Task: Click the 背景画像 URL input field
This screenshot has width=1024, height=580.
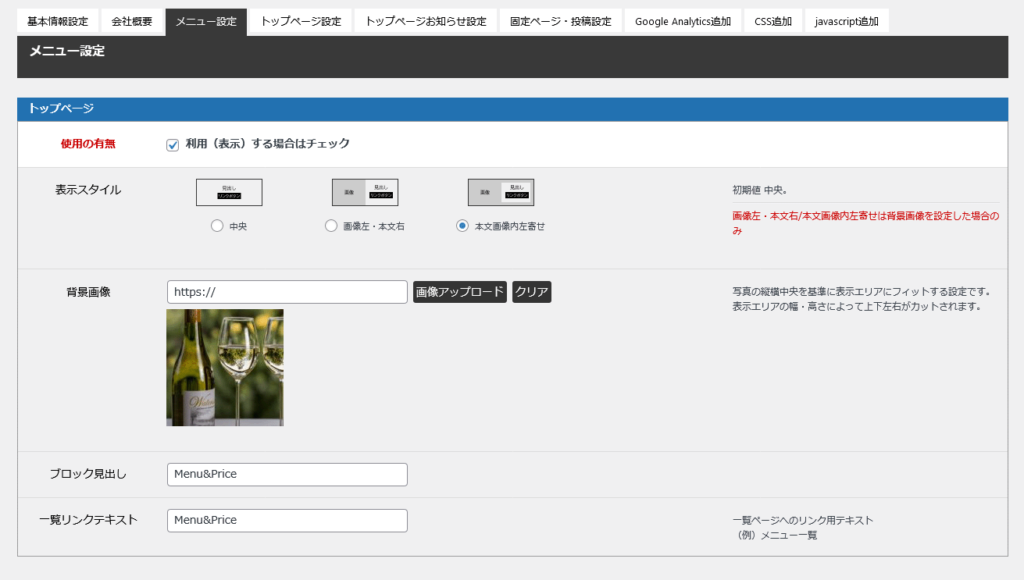Action: [x=287, y=292]
